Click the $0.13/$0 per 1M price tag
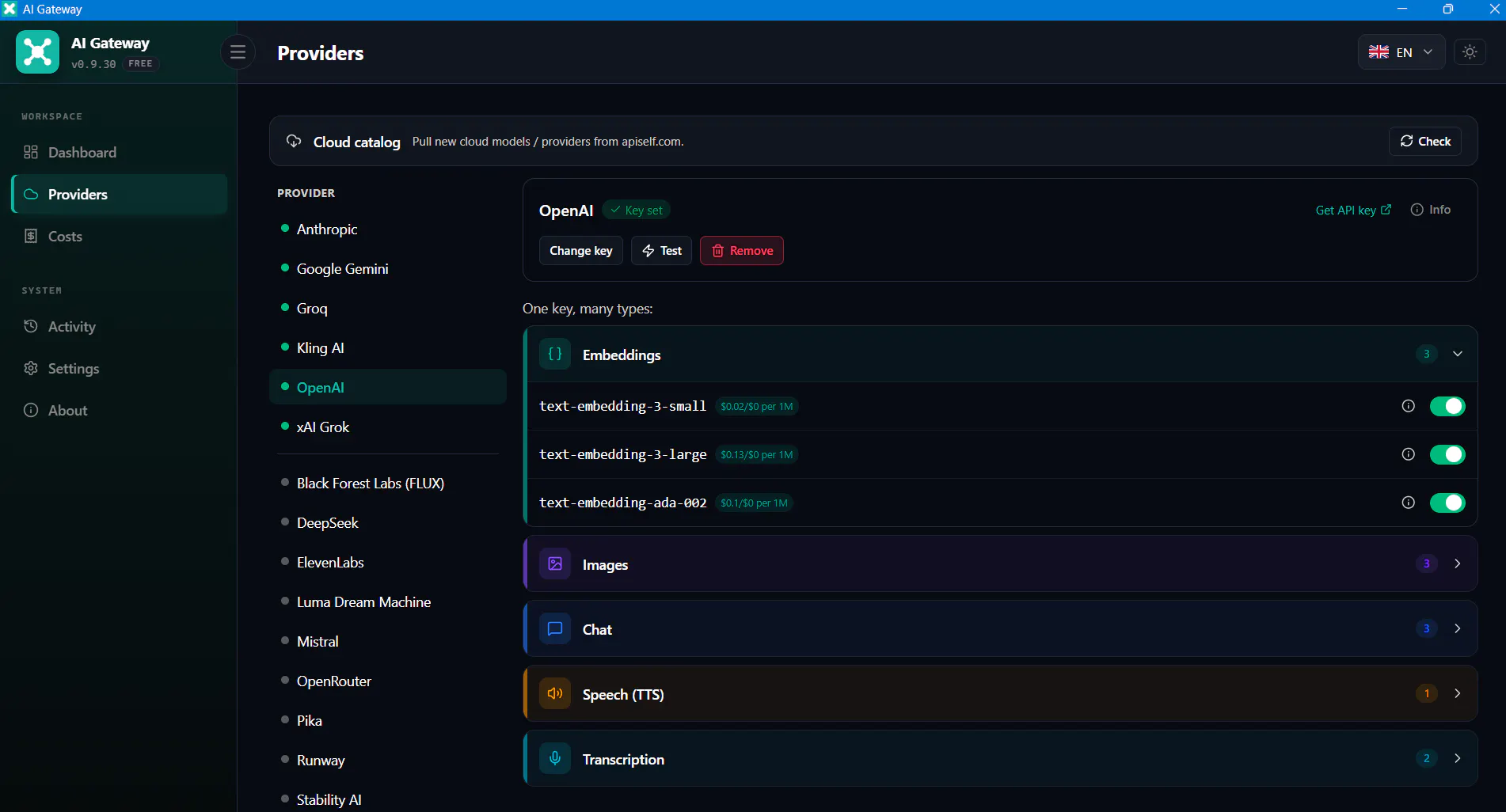Image resolution: width=1506 pixels, height=812 pixels. tap(756, 454)
